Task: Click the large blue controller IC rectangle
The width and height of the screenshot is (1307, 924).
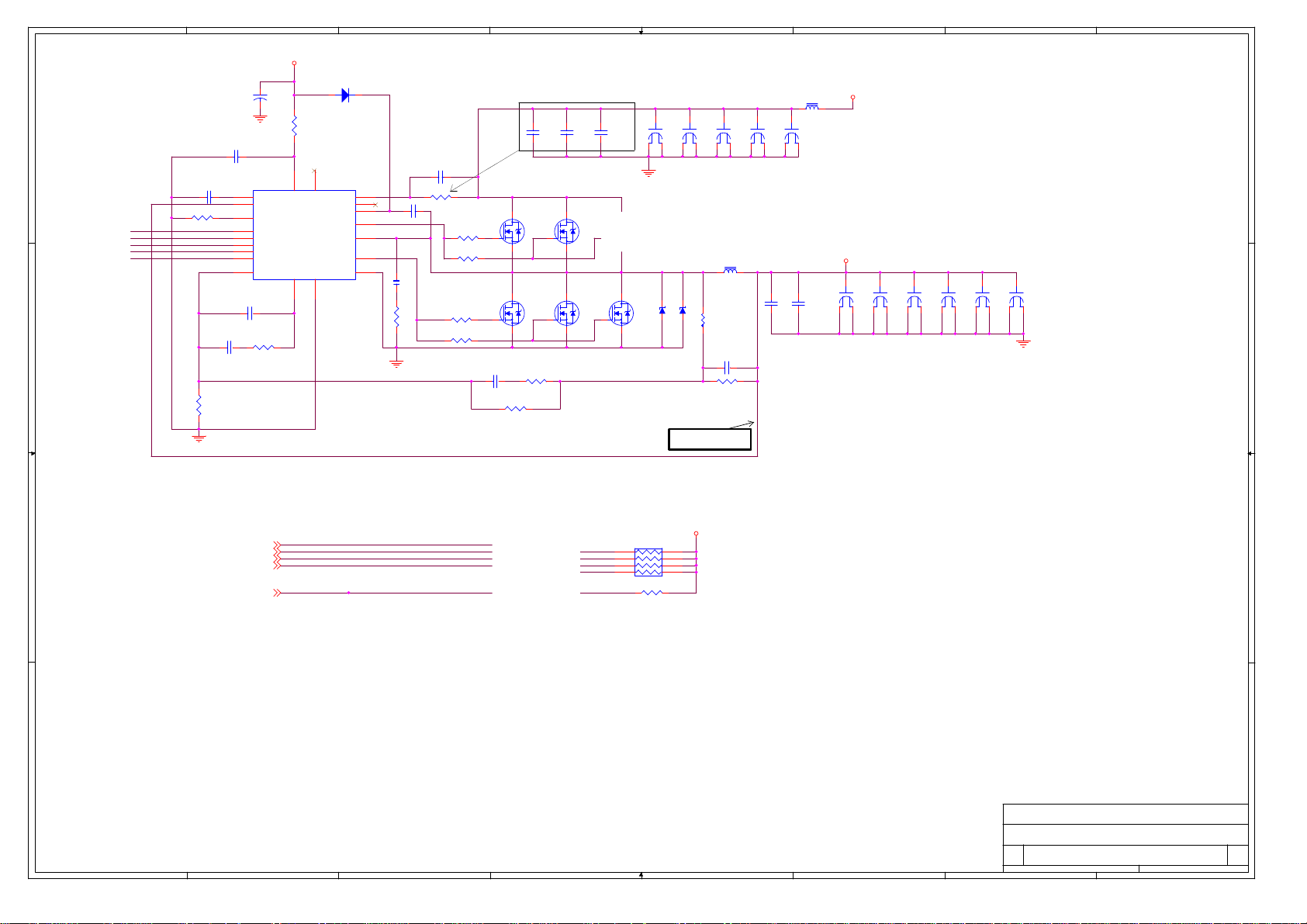Action: pos(304,235)
